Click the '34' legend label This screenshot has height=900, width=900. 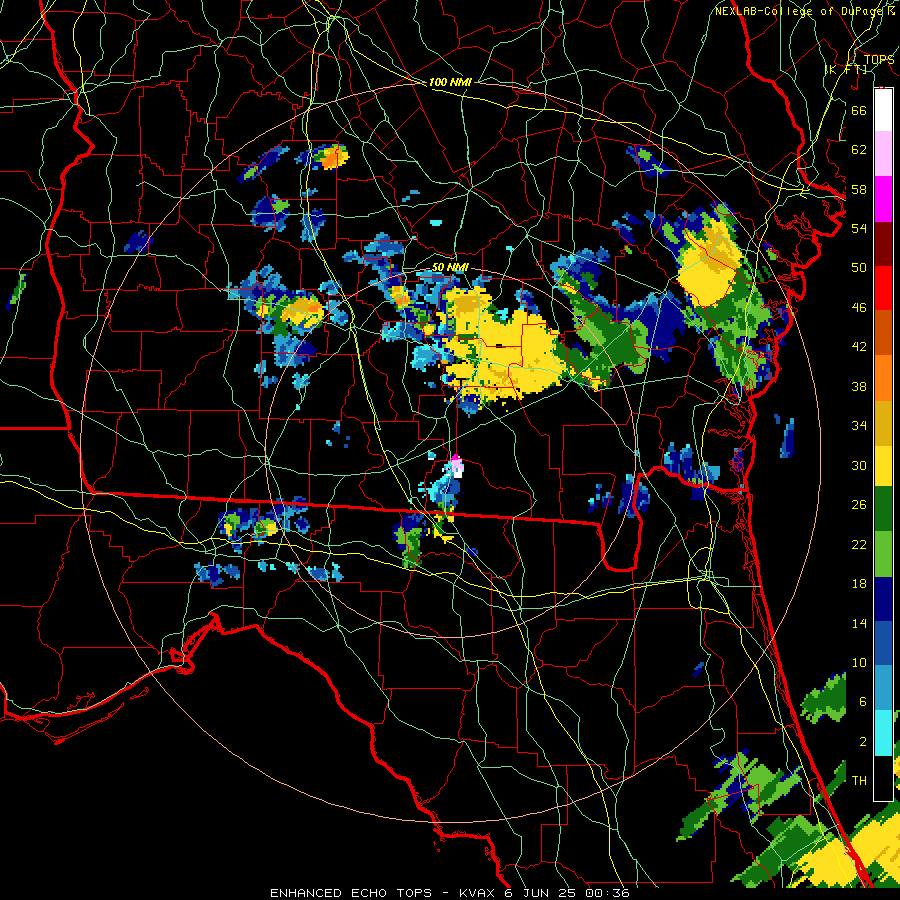(x=859, y=426)
